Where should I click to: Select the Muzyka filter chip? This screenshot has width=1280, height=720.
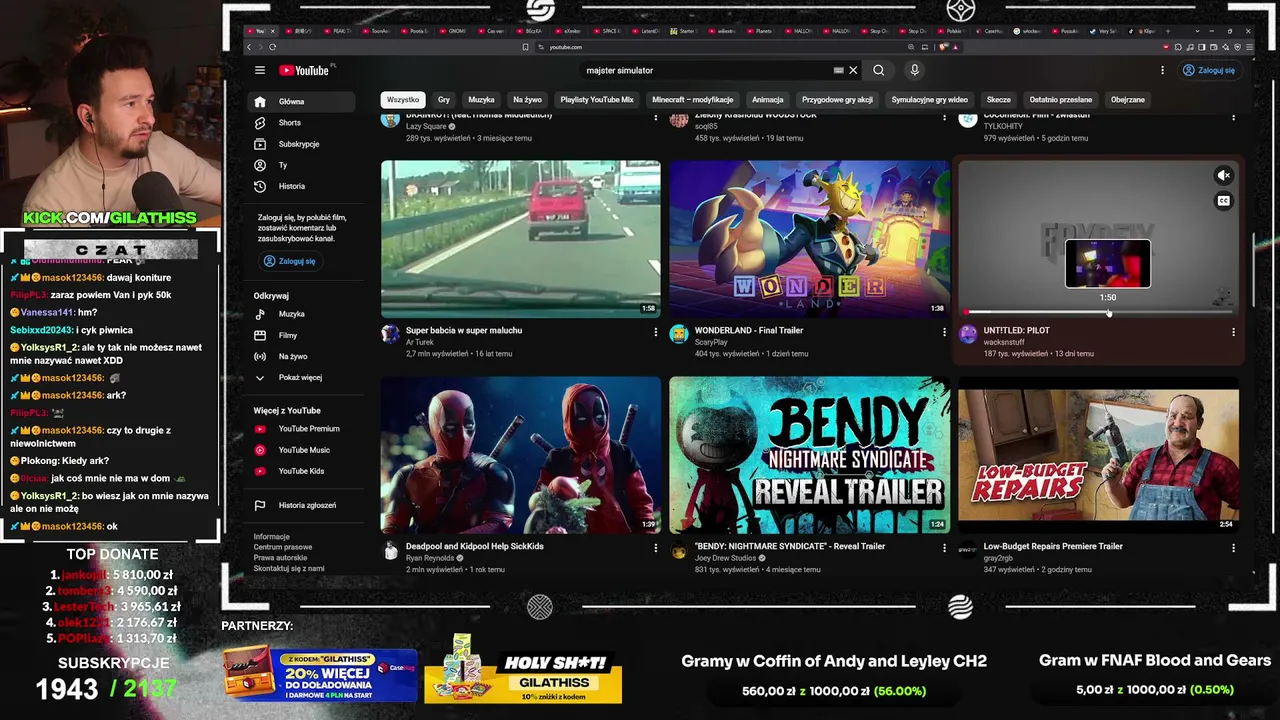click(x=482, y=100)
